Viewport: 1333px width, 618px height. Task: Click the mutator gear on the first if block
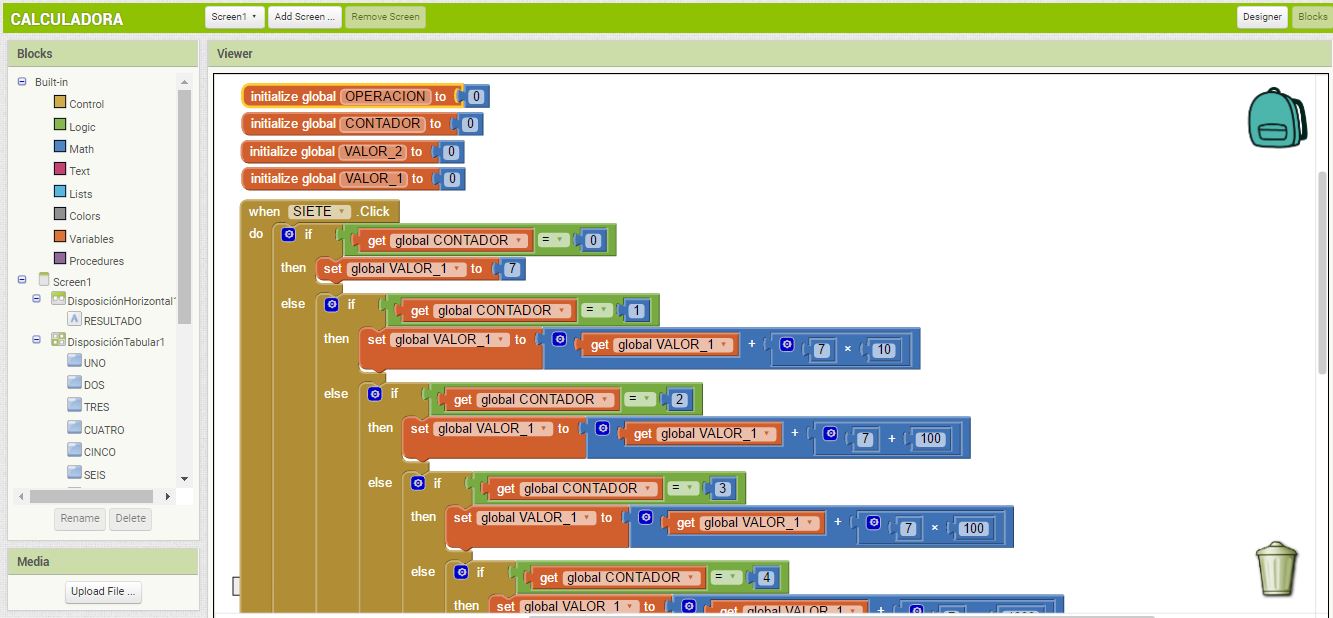click(289, 234)
